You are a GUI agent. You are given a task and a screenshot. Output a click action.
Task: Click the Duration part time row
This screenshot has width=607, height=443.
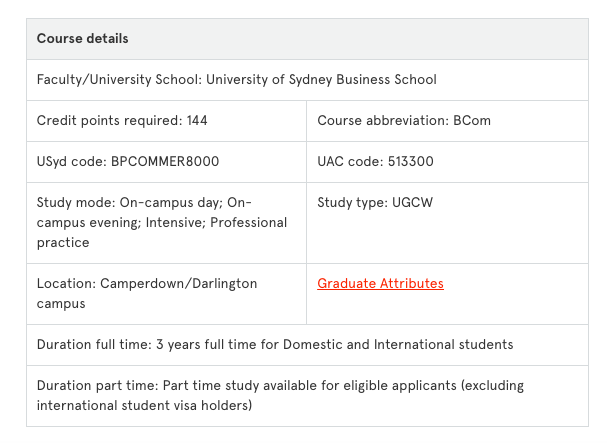point(280,395)
